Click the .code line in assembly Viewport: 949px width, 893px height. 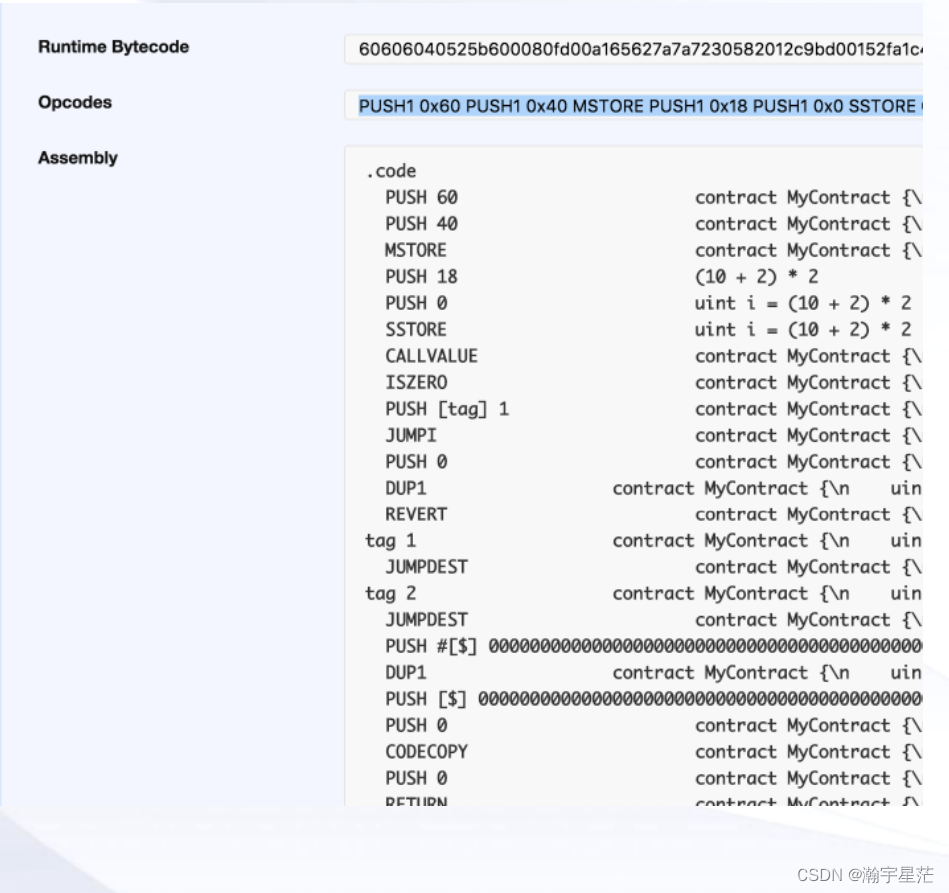click(x=391, y=171)
